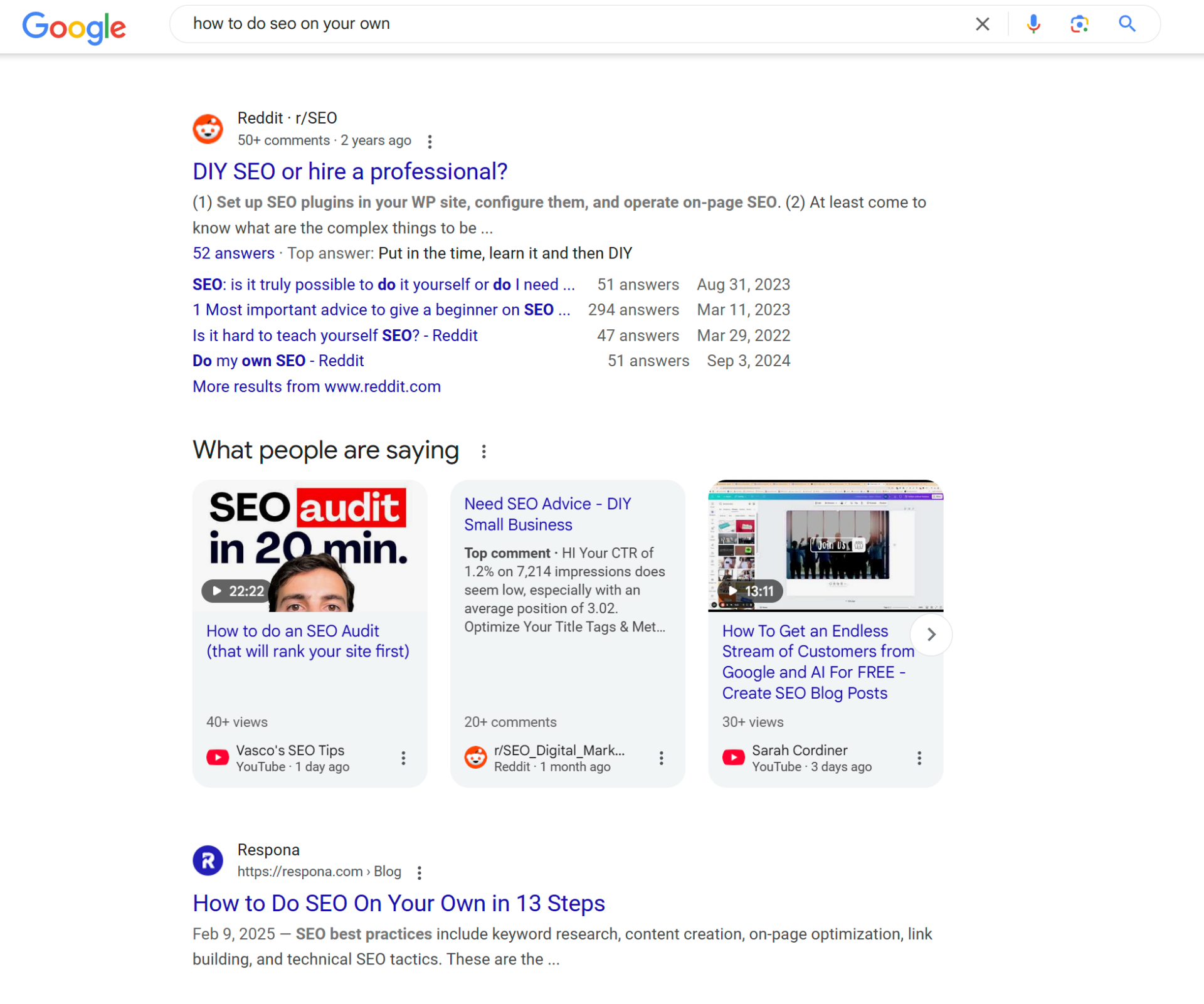Image resolution: width=1204 pixels, height=1004 pixels.
Task: Click 'Reddit · r/SEO' source name
Action: [287, 118]
